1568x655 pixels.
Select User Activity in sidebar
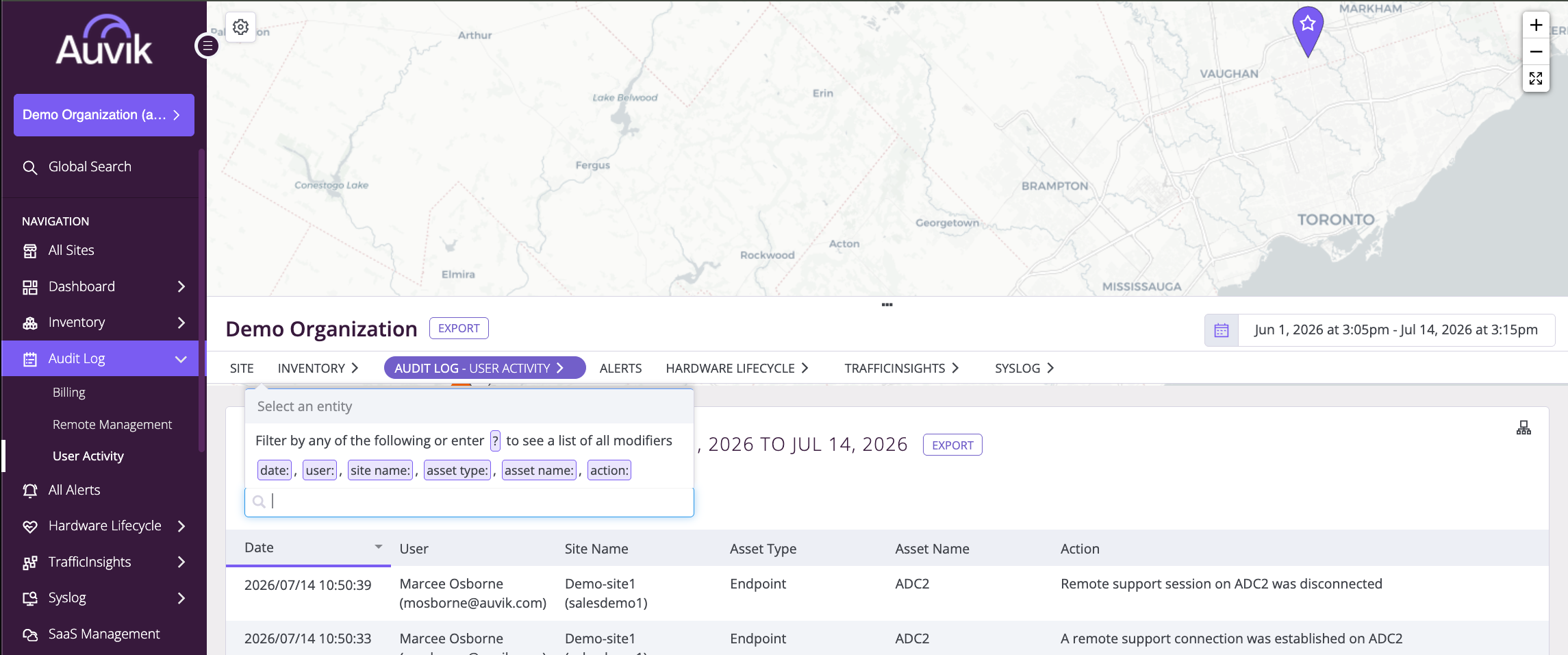coord(88,456)
